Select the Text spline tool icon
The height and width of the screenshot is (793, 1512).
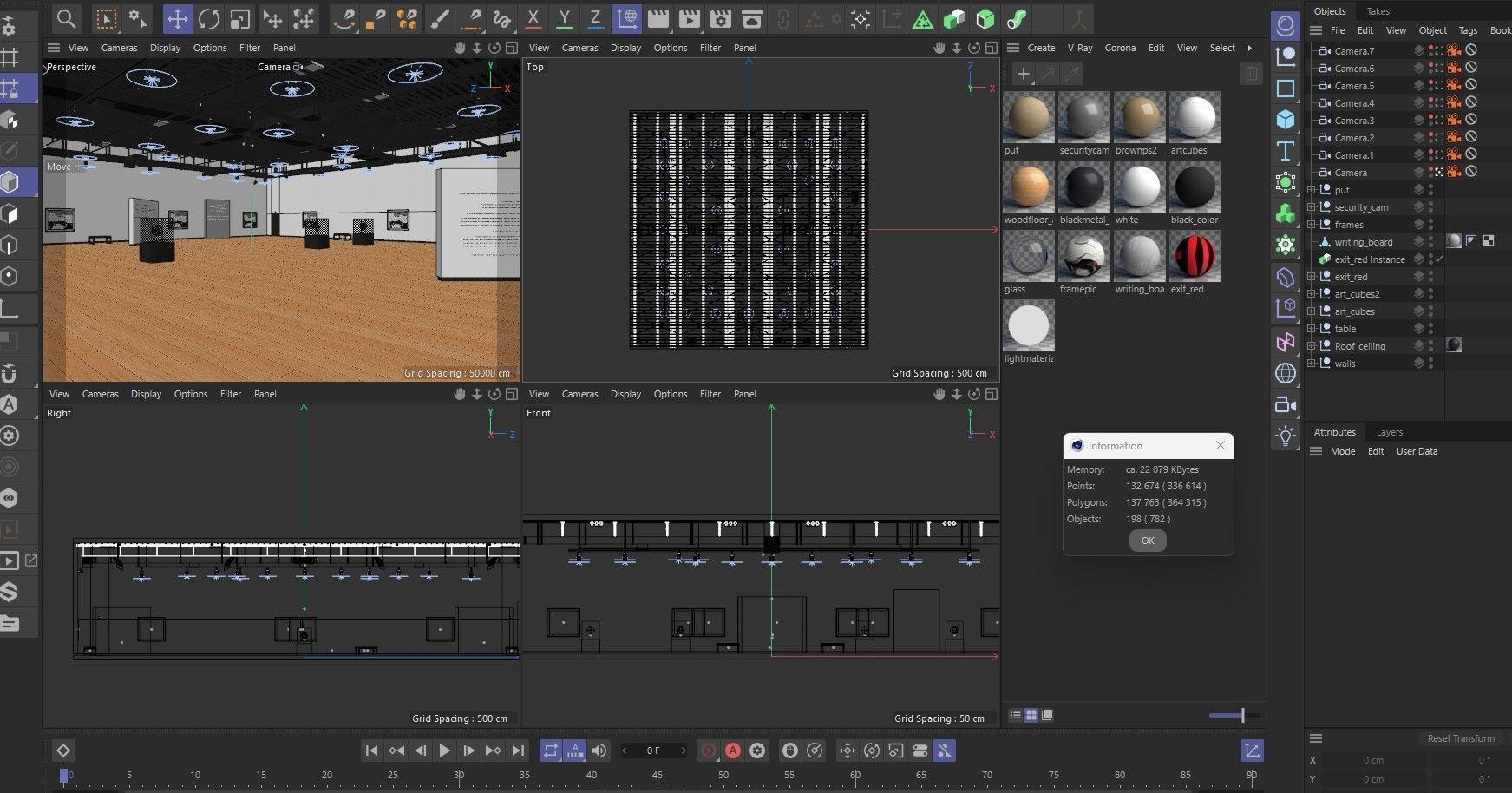1286,151
